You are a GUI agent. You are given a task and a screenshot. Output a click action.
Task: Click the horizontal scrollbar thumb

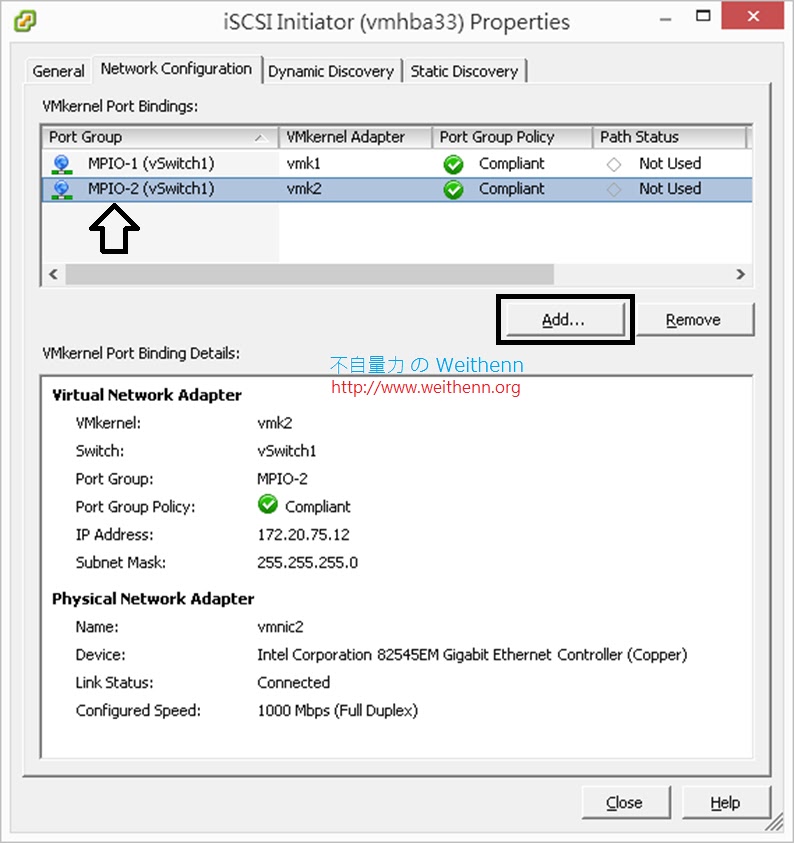[x=309, y=275]
